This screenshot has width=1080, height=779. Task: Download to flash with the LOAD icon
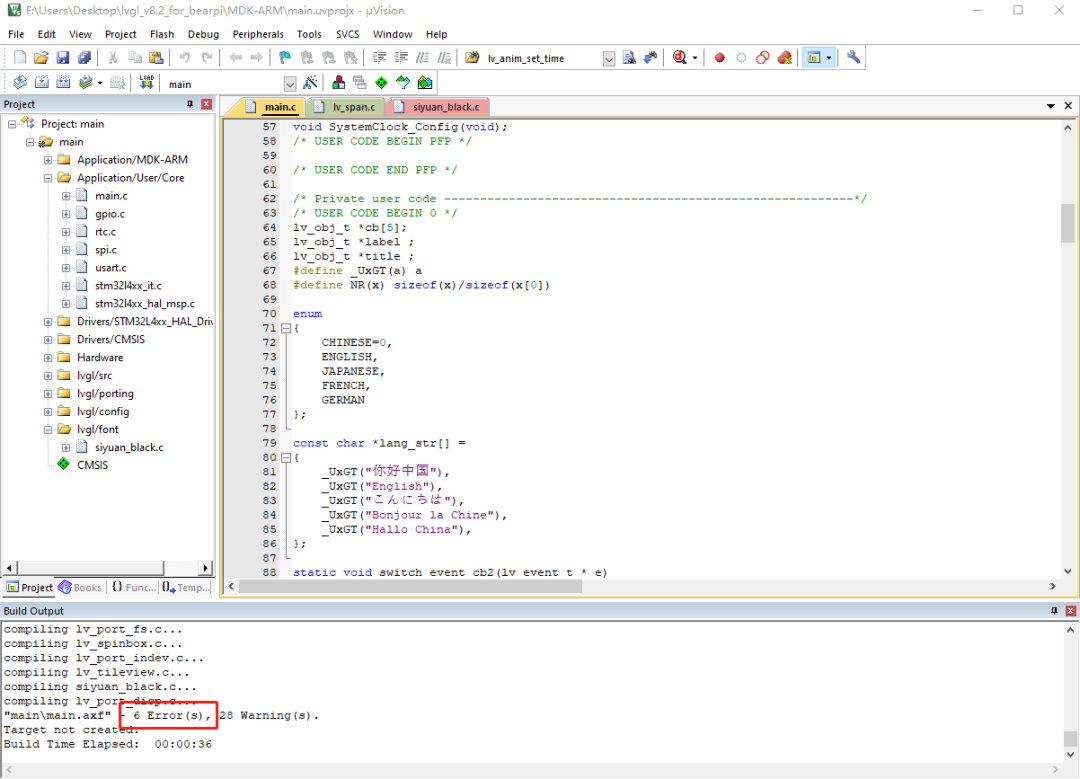click(x=147, y=83)
